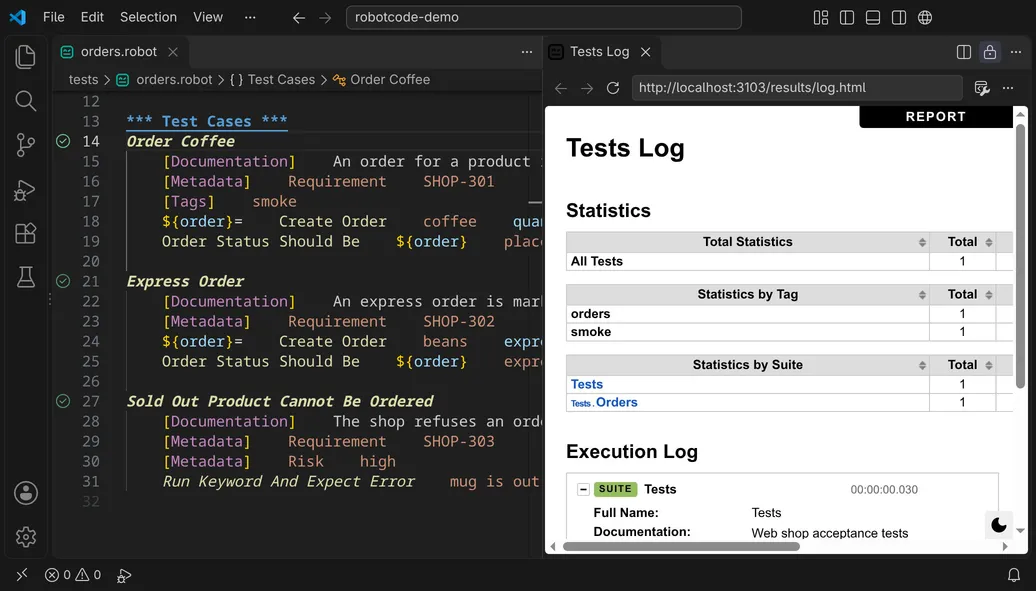The image size is (1036, 591).
Task: Open the Testing flask view
Action: (25, 277)
